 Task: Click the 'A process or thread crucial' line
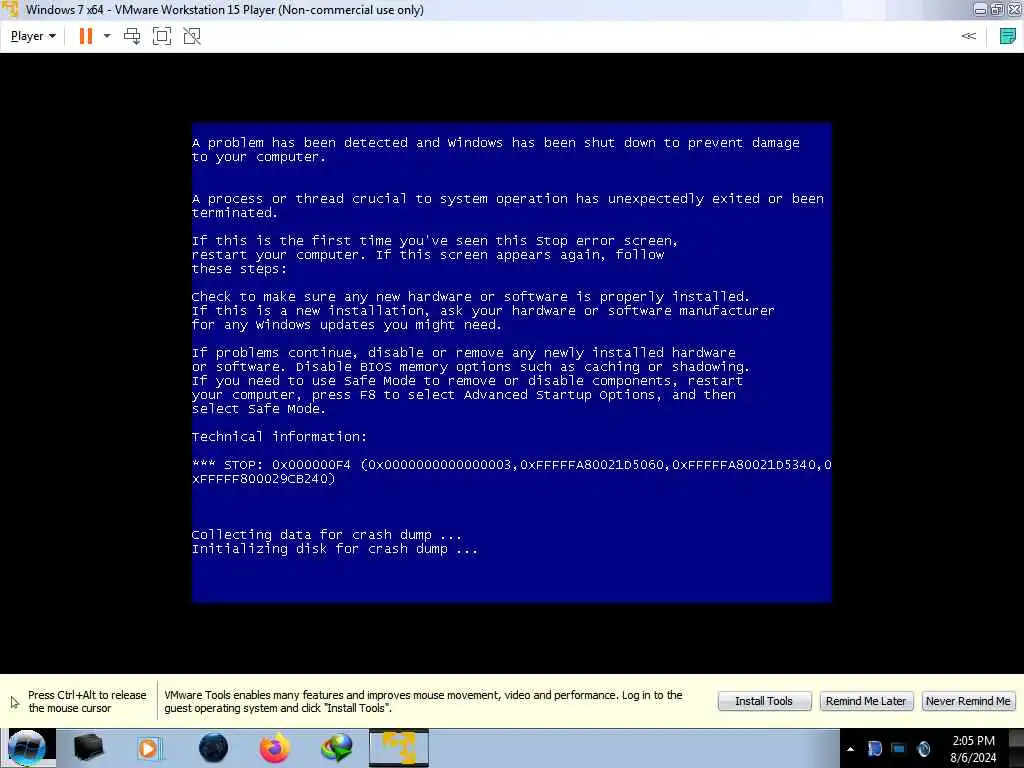coord(507,199)
